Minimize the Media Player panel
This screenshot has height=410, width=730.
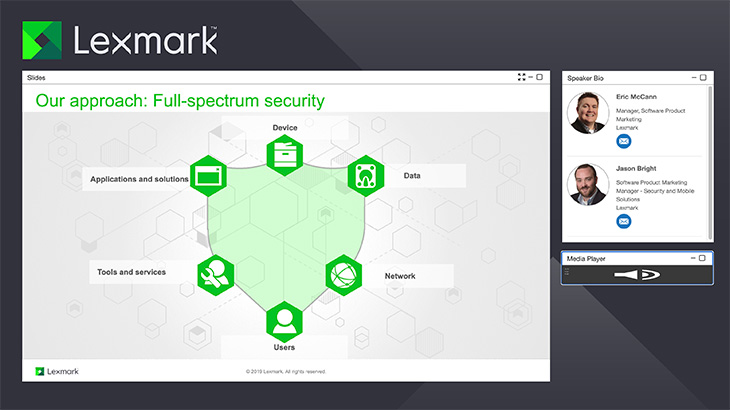pyautogui.click(x=693, y=258)
